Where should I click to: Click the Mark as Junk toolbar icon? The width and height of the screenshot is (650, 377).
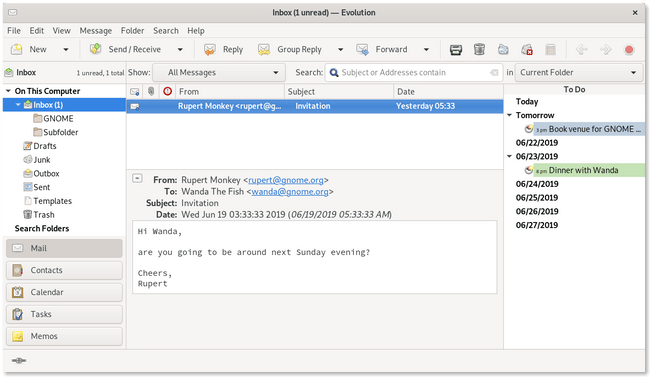click(503, 49)
